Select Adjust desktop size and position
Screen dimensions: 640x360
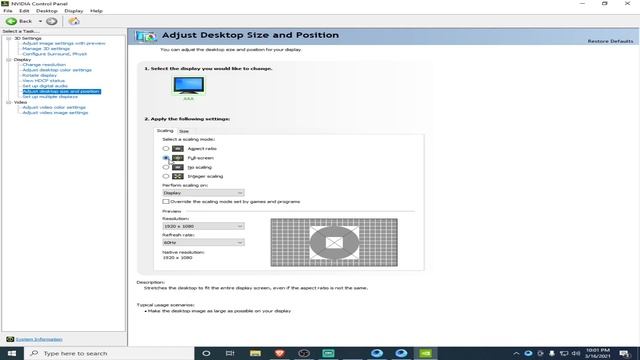[61, 91]
